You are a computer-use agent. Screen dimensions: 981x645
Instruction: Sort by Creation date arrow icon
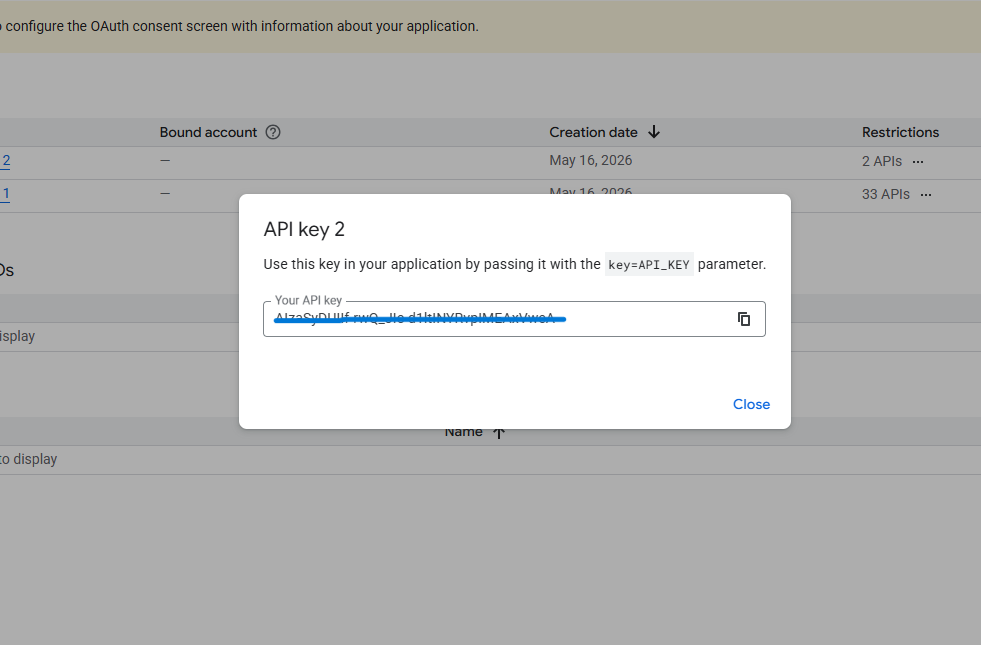654,132
